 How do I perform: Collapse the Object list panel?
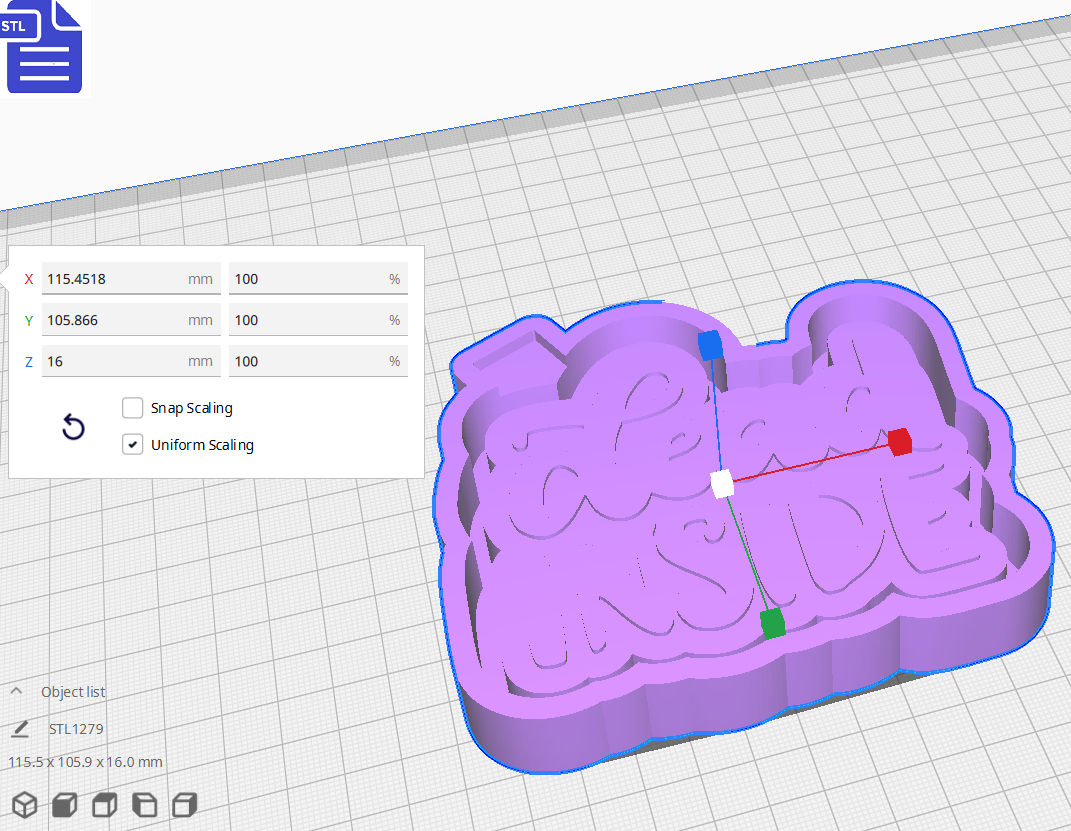14,690
